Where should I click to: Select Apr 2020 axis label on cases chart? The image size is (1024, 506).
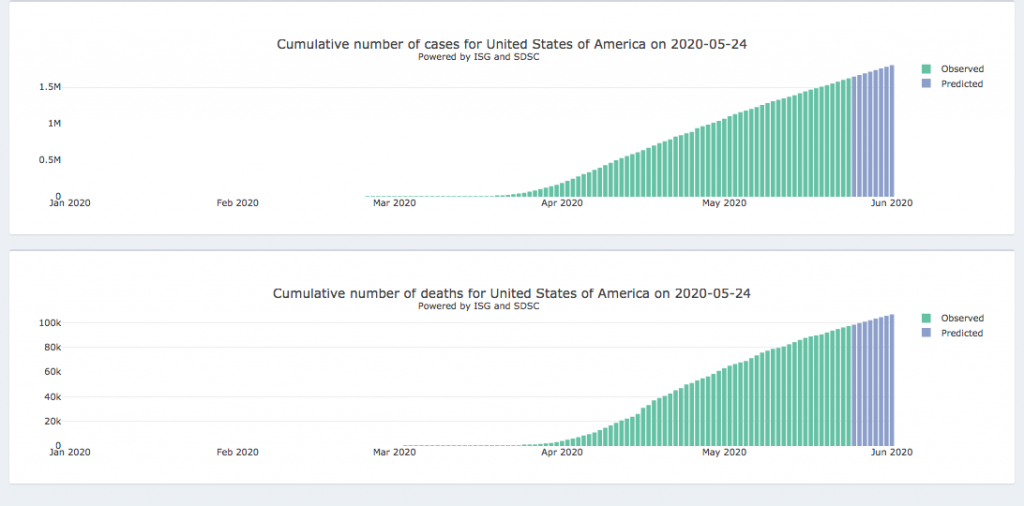point(561,203)
